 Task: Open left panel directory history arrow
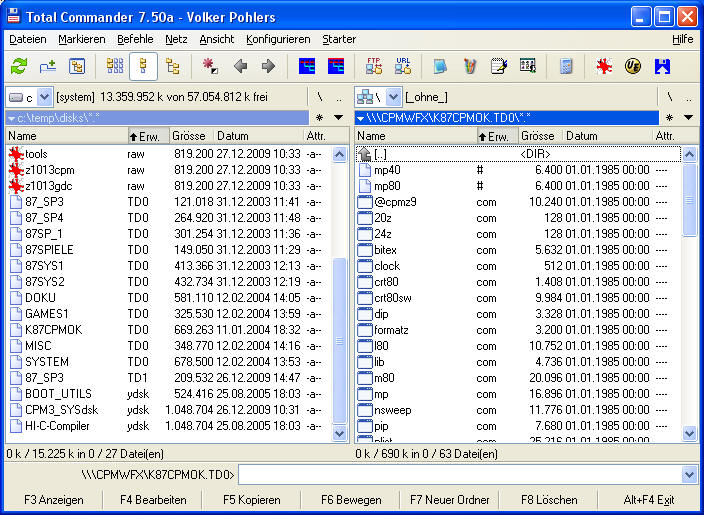coord(339,118)
